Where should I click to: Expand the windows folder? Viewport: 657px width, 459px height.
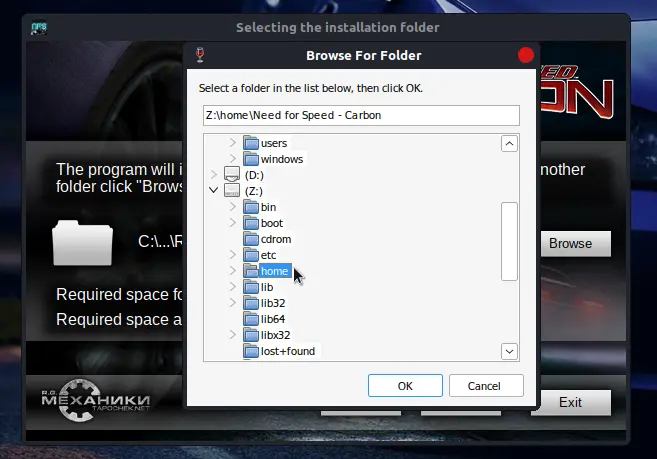click(x=233, y=158)
